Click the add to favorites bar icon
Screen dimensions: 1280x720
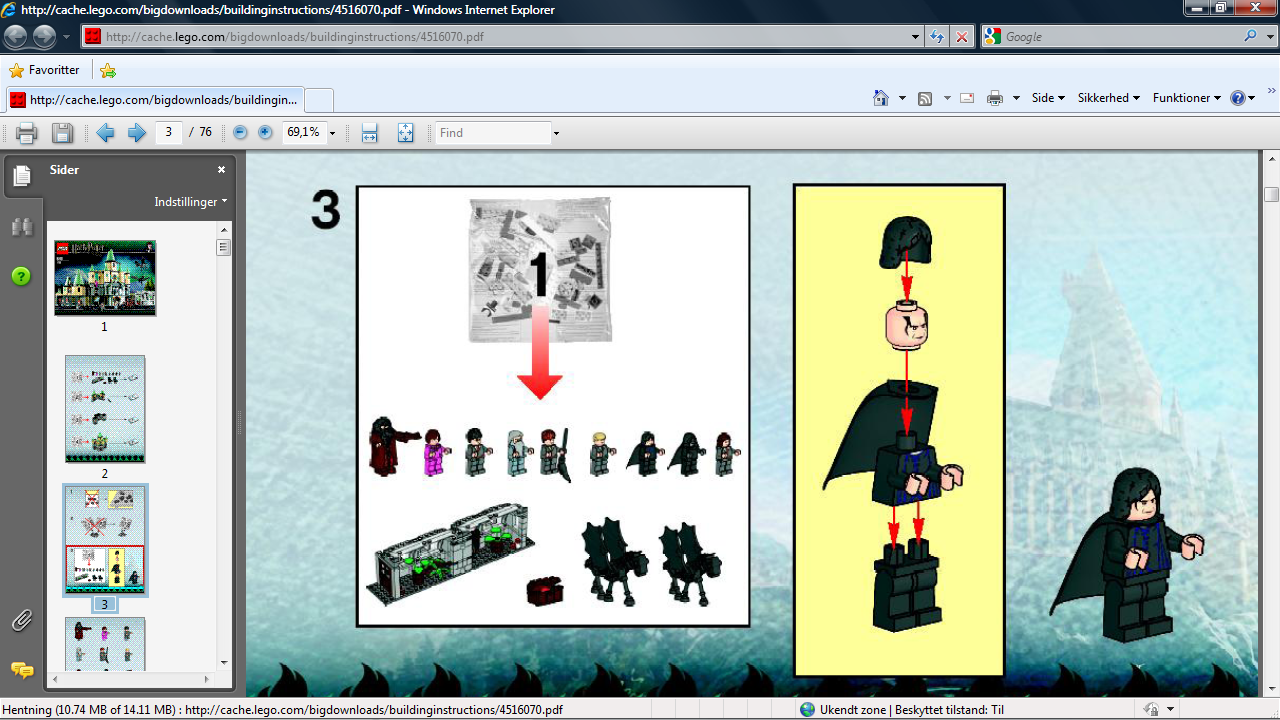coord(108,70)
